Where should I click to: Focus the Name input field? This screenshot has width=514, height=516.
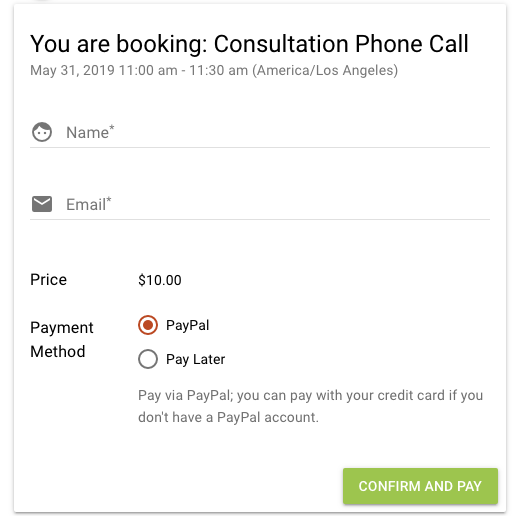(x=277, y=132)
